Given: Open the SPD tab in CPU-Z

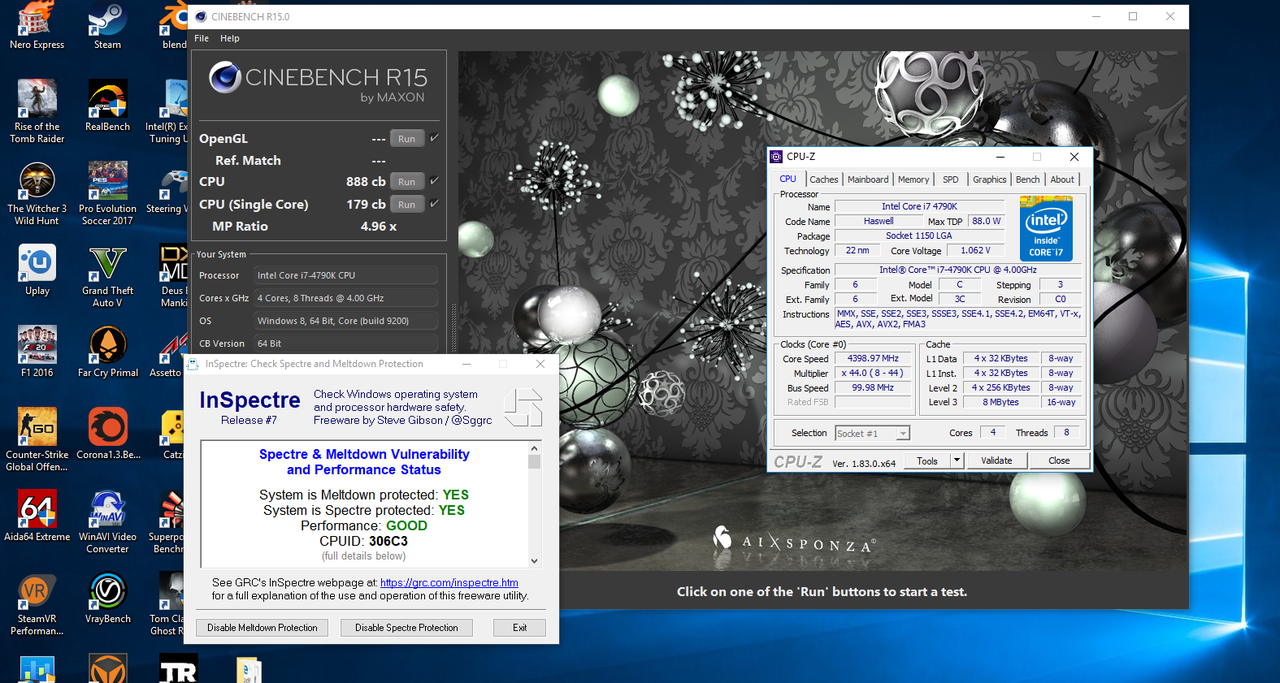Looking at the screenshot, I should click(950, 180).
